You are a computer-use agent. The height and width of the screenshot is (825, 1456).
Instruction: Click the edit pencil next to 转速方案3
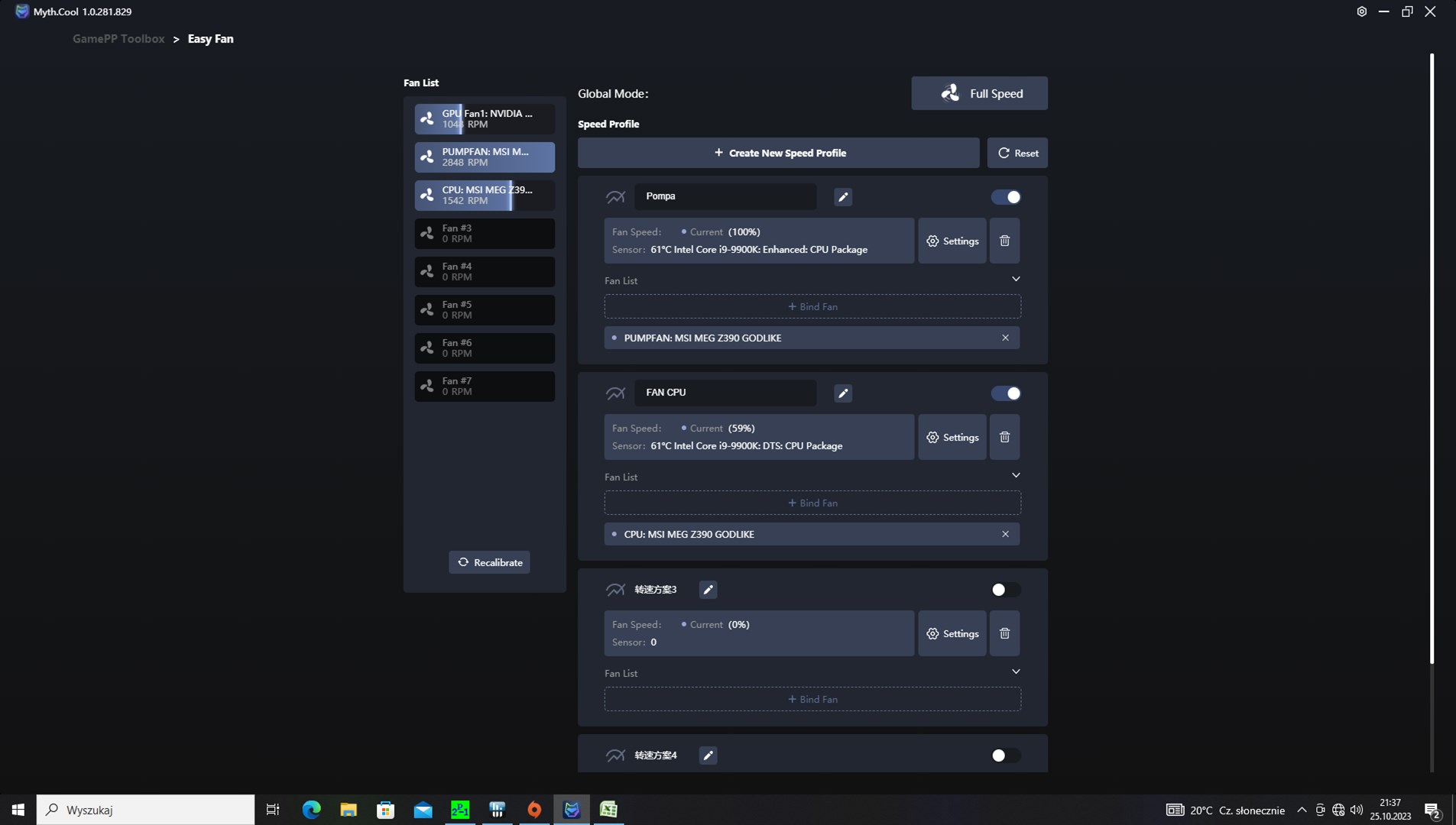[x=708, y=590]
